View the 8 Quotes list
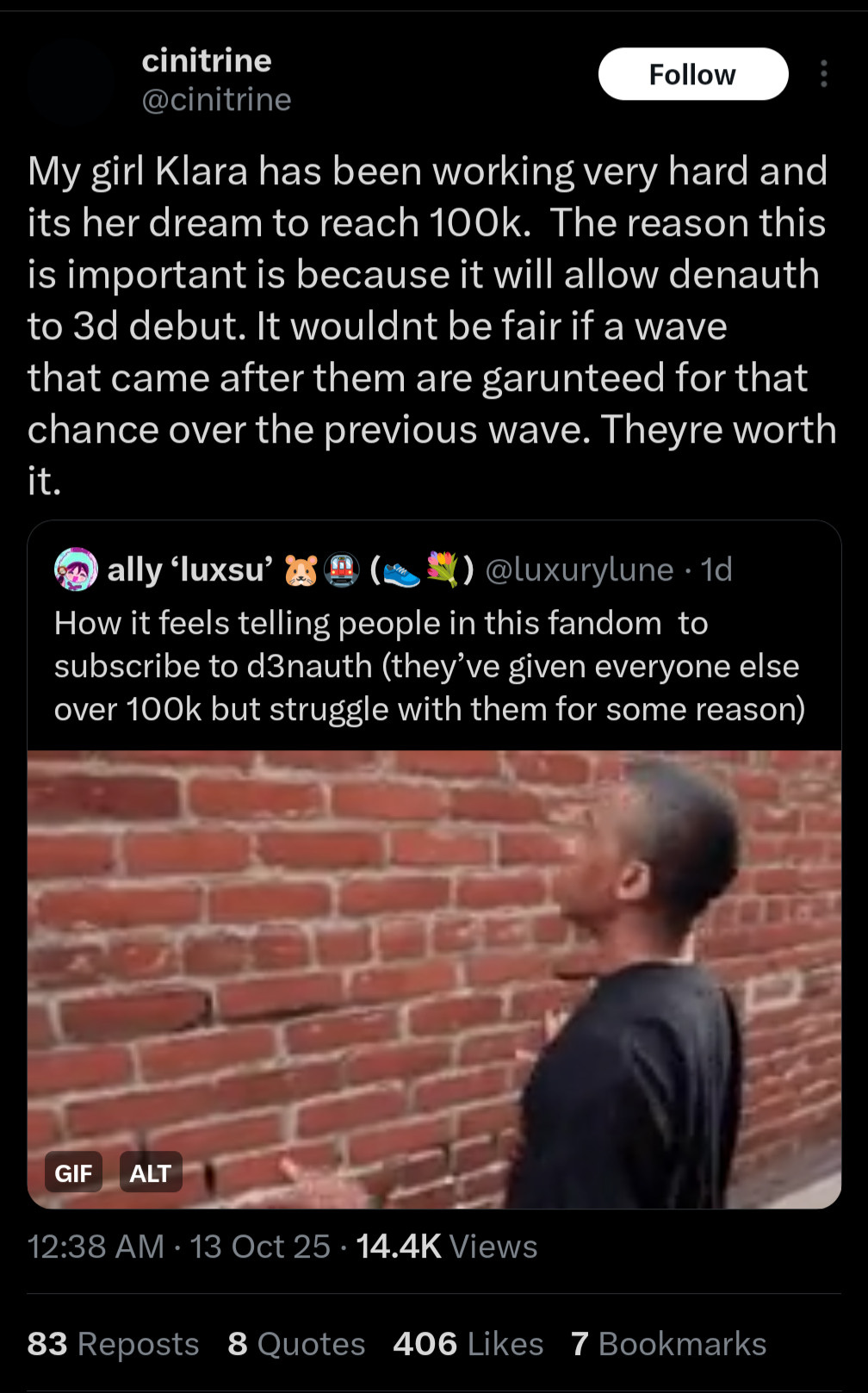The width and height of the screenshot is (868, 1393). coord(296,1344)
